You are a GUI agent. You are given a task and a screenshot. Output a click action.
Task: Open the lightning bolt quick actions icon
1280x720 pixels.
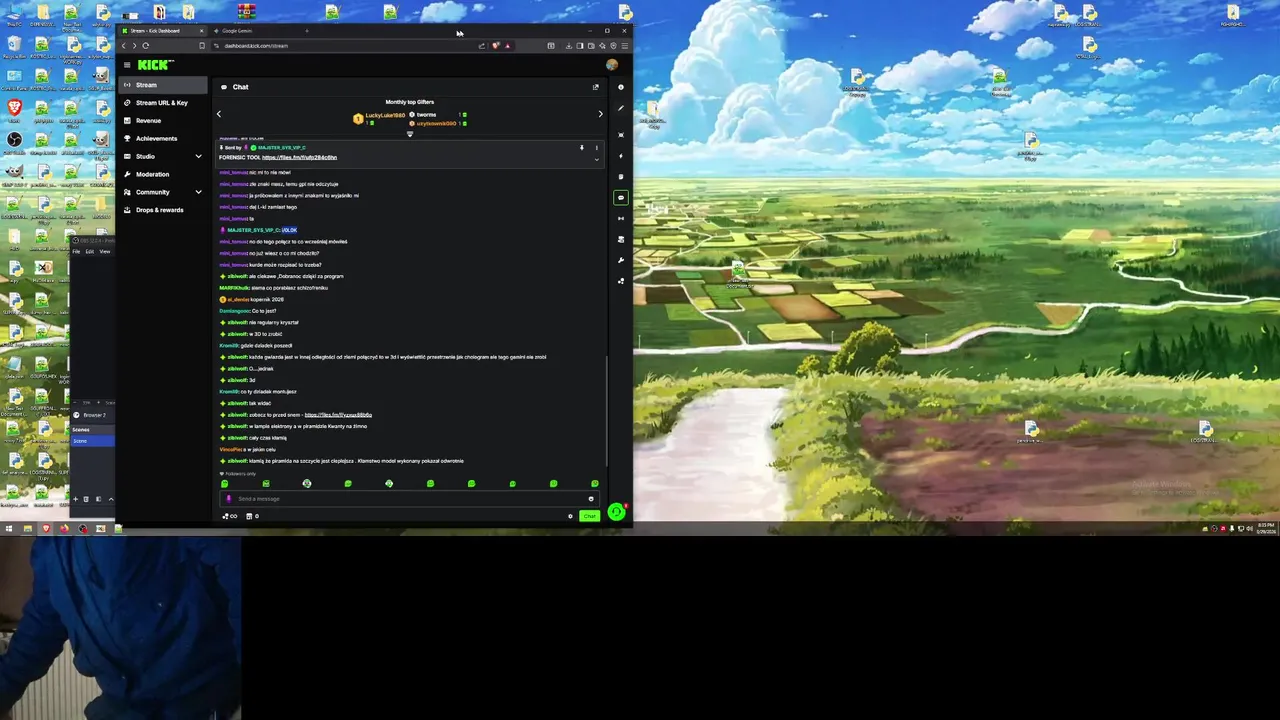[621, 156]
